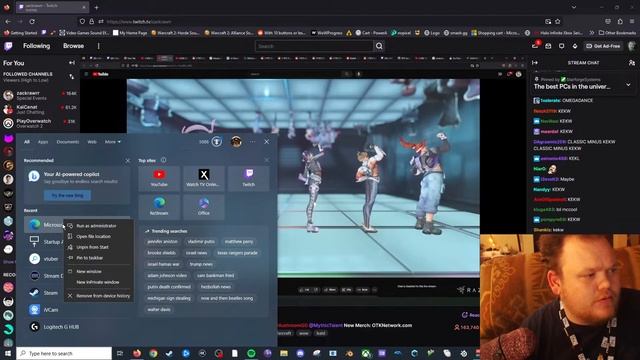Collapse the Twitch stream chat panel

tap(535, 63)
